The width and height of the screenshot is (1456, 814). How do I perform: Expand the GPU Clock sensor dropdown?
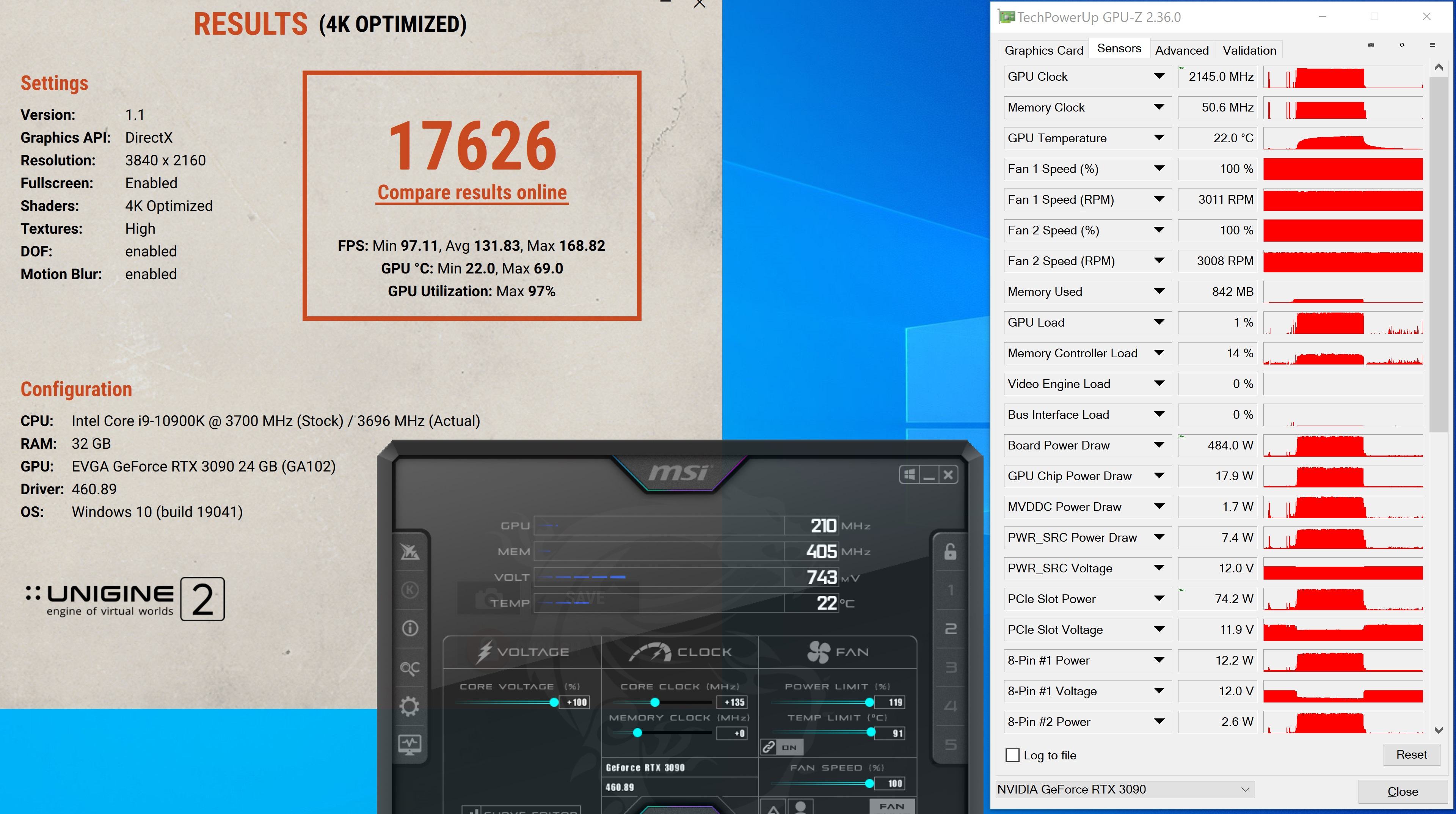(1159, 76)
